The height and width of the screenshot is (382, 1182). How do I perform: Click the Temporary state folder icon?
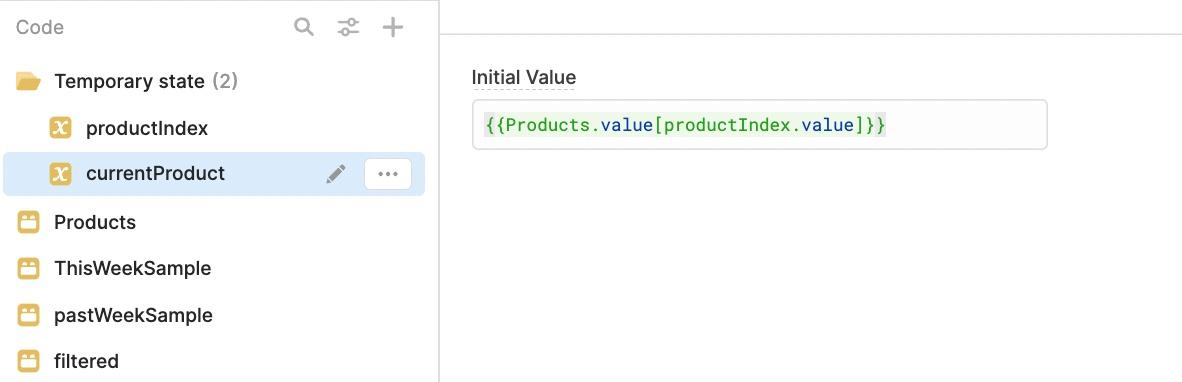click(28, 81)
